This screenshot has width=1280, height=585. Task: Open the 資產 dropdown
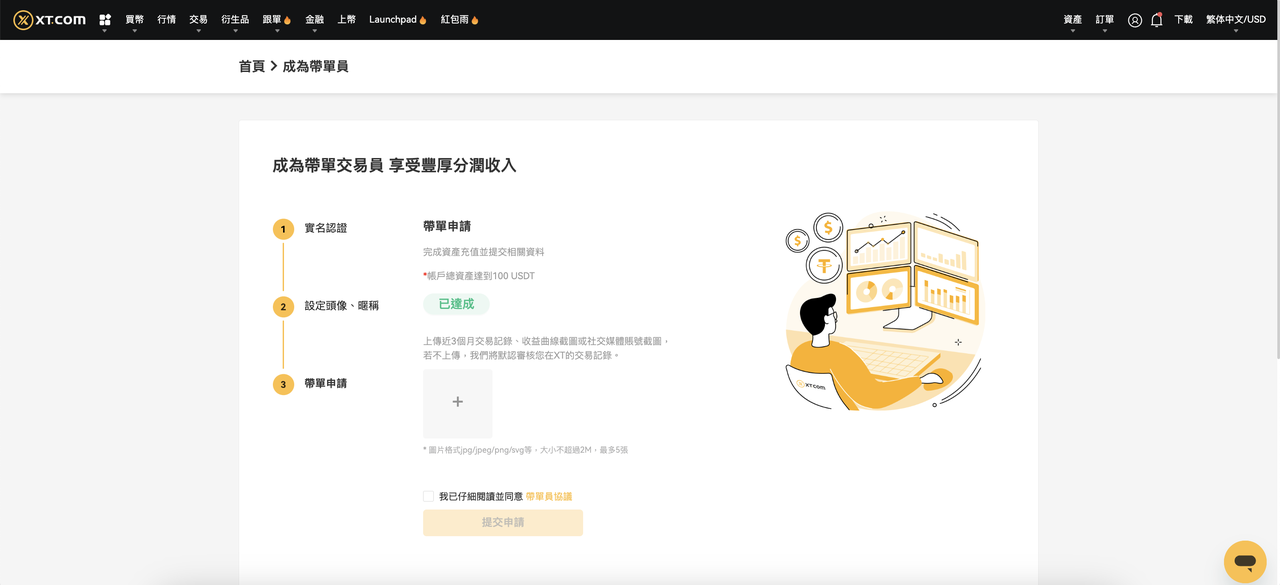click(1073, 20)
